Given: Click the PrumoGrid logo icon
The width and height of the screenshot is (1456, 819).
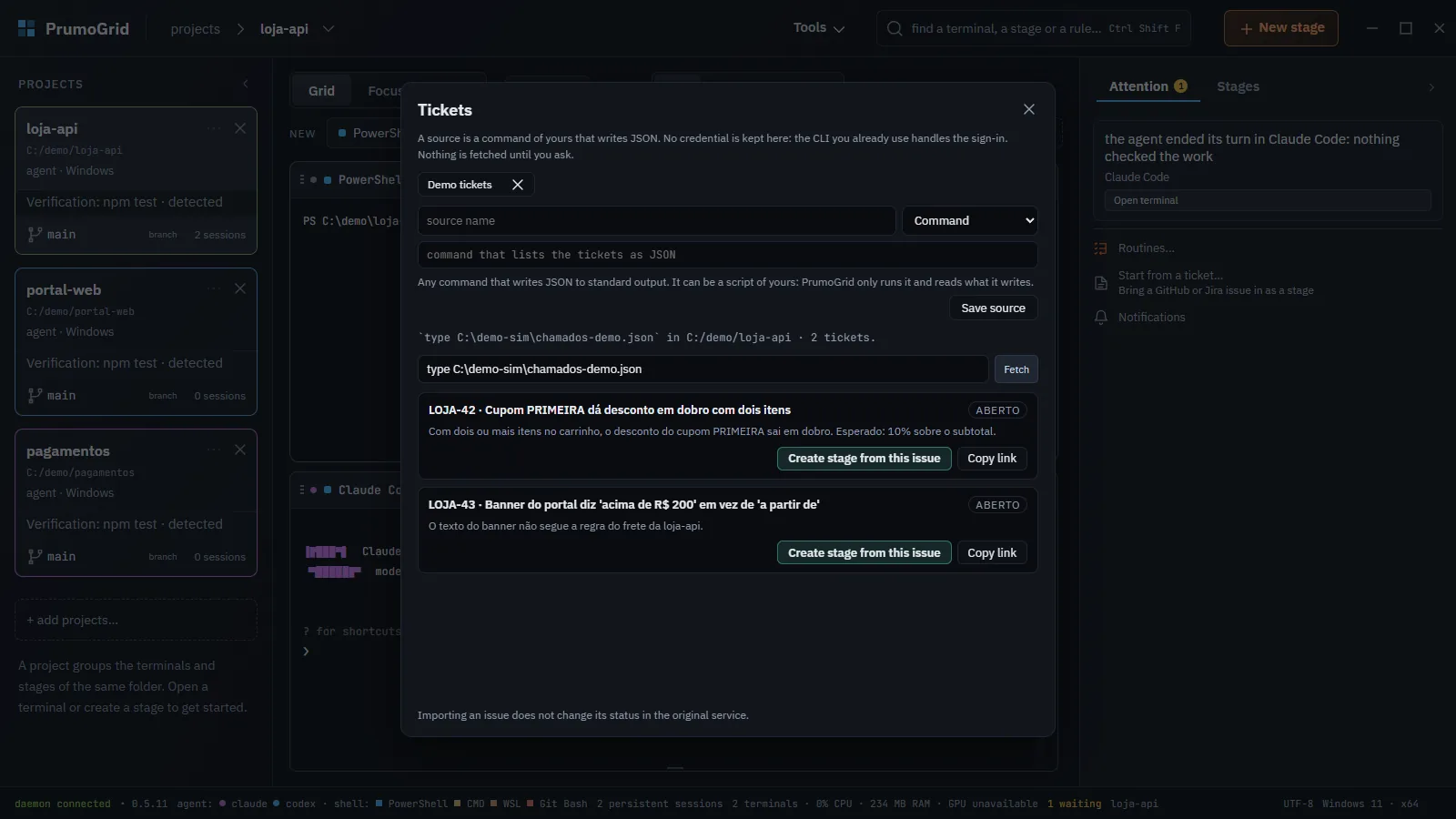Looking at the screenshot, I should click(x=26, y=28).
